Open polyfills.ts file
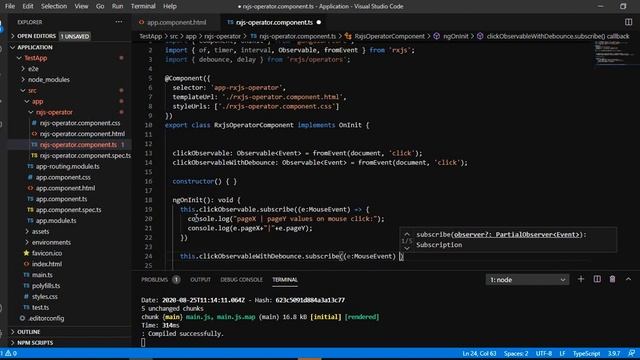Viewport: 640px width, 360px height. [x=46, y=286]
